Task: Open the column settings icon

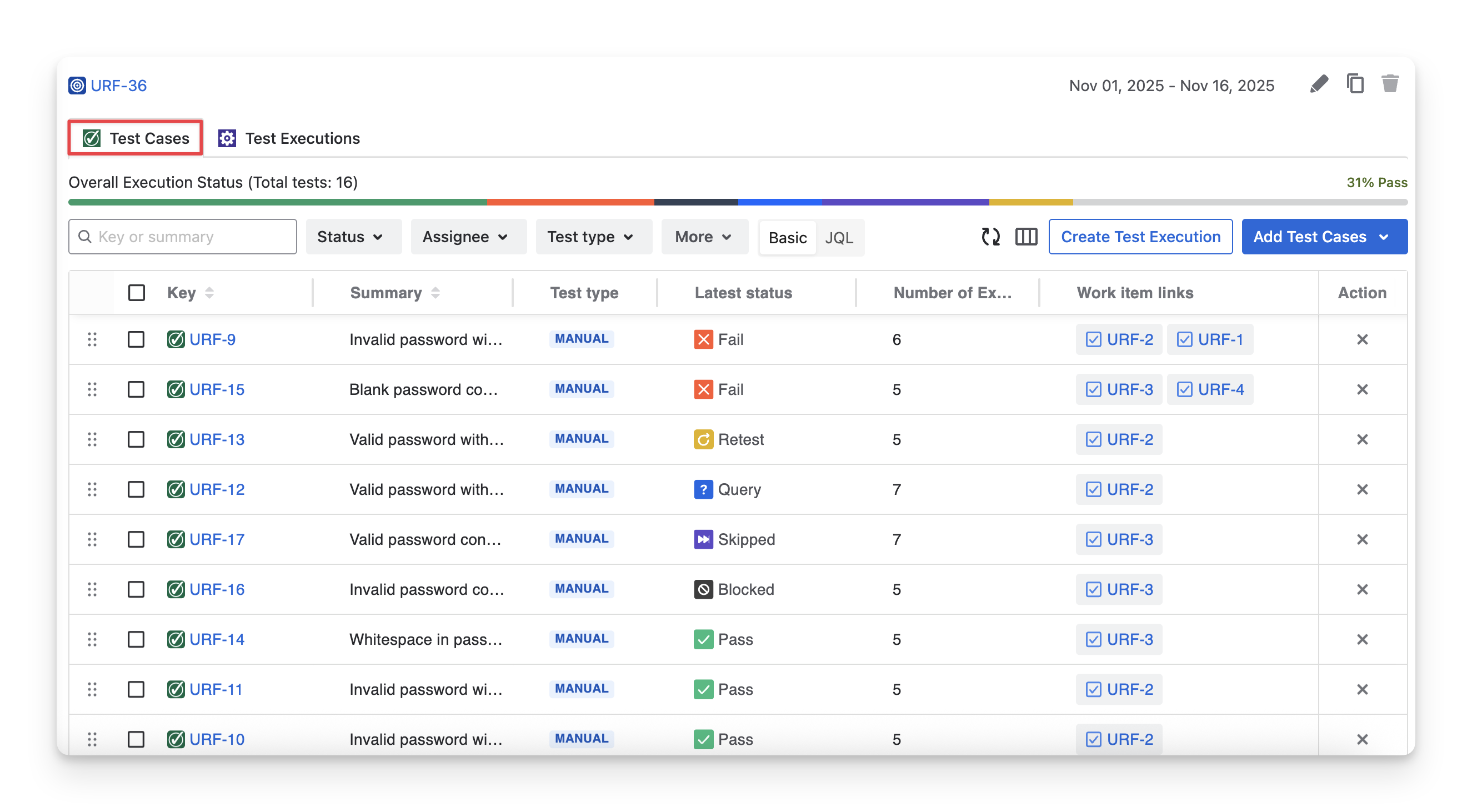Action: click(x=1026, y=237)
